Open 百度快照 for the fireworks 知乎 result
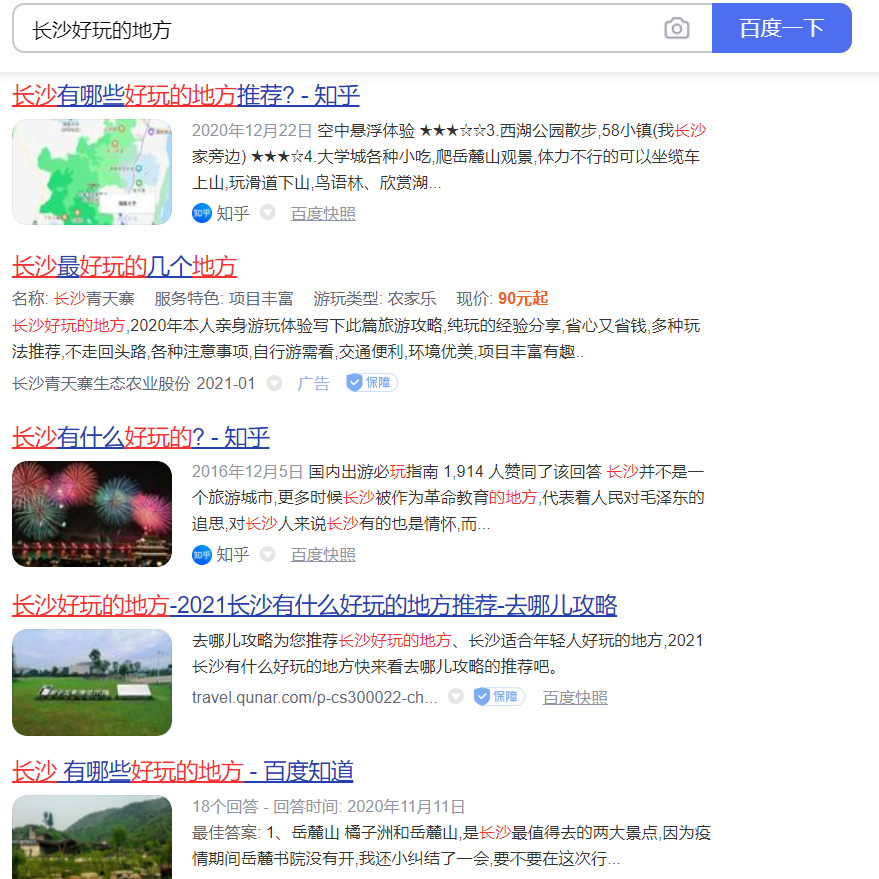 (x=323, y=554)
